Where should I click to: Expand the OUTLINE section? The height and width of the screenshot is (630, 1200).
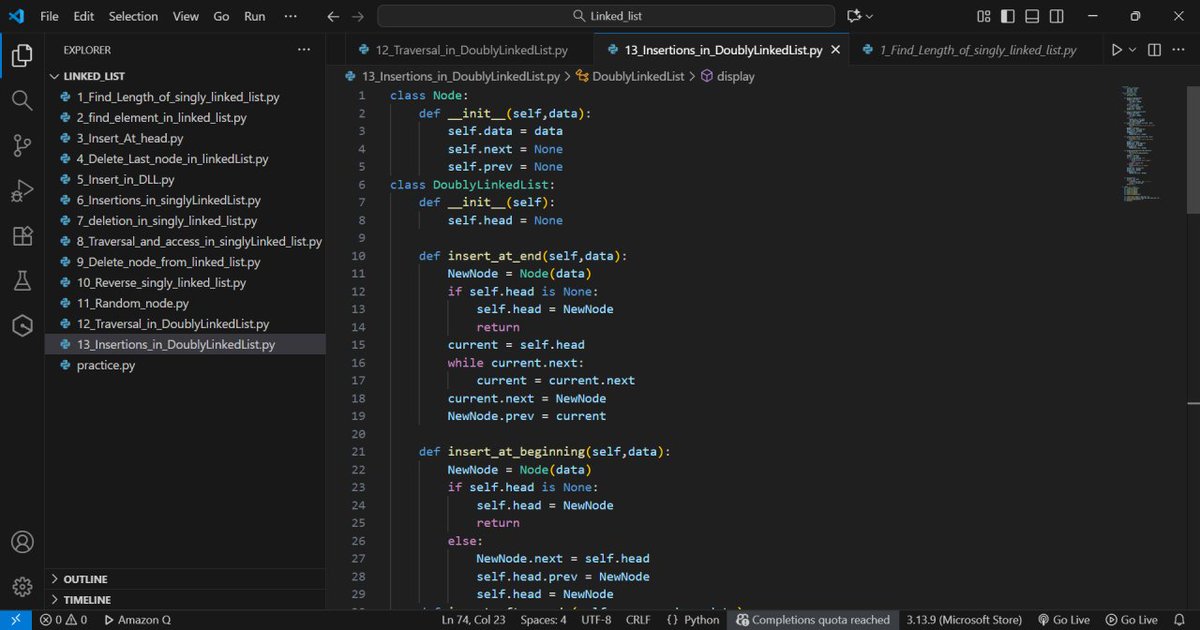coord(85,578)
